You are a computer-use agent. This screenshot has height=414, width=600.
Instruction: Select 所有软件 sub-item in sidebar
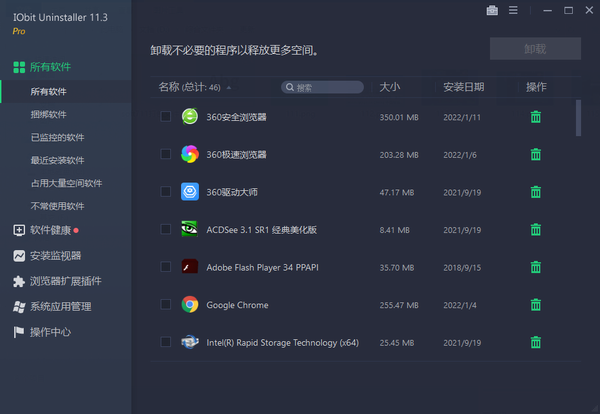coord(66,91)
